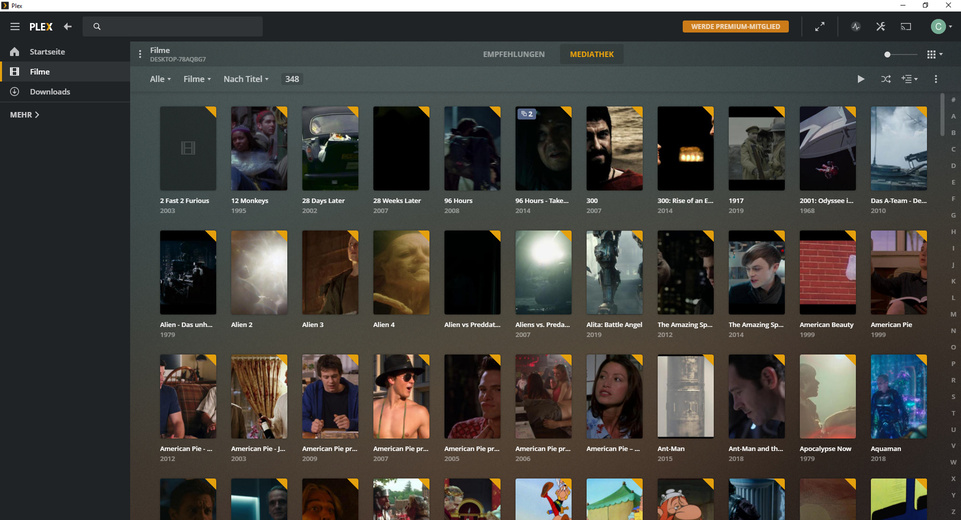Open settings wrench and screwdriver icon
The height and width of the screenshot is (520, 961).
tap(881, 26)
